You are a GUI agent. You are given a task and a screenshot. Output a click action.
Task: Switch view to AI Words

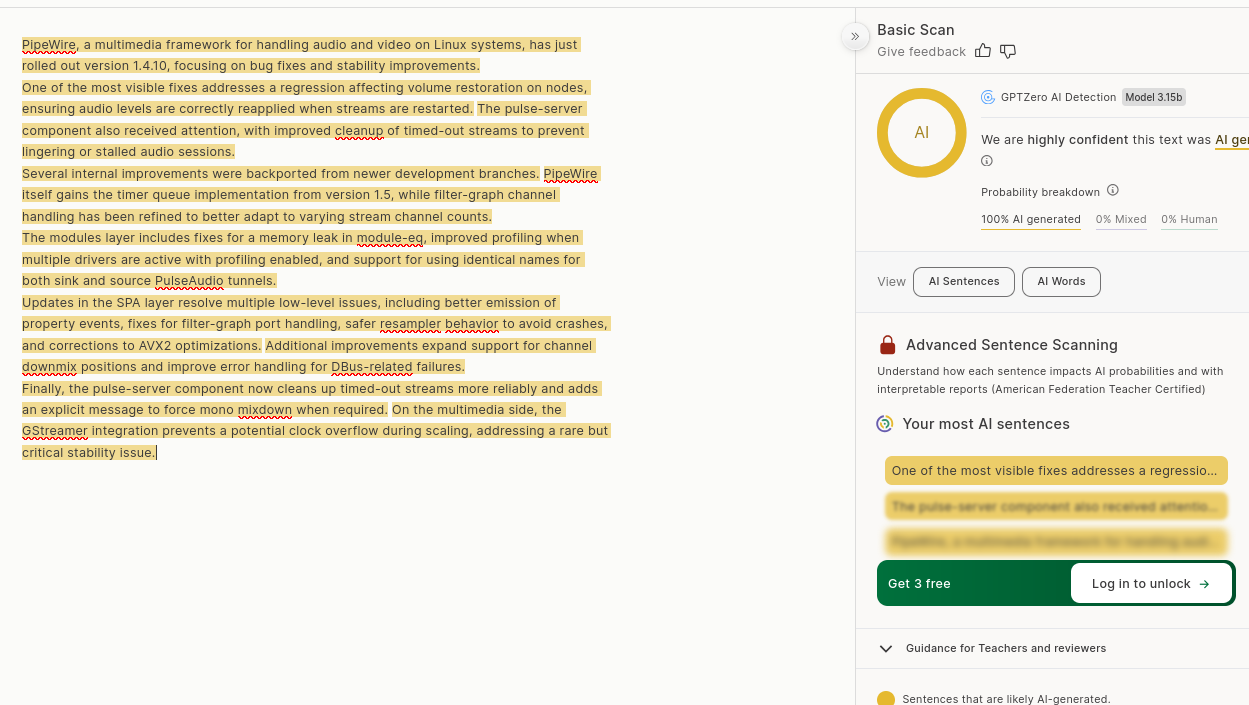pos(1061,282)
